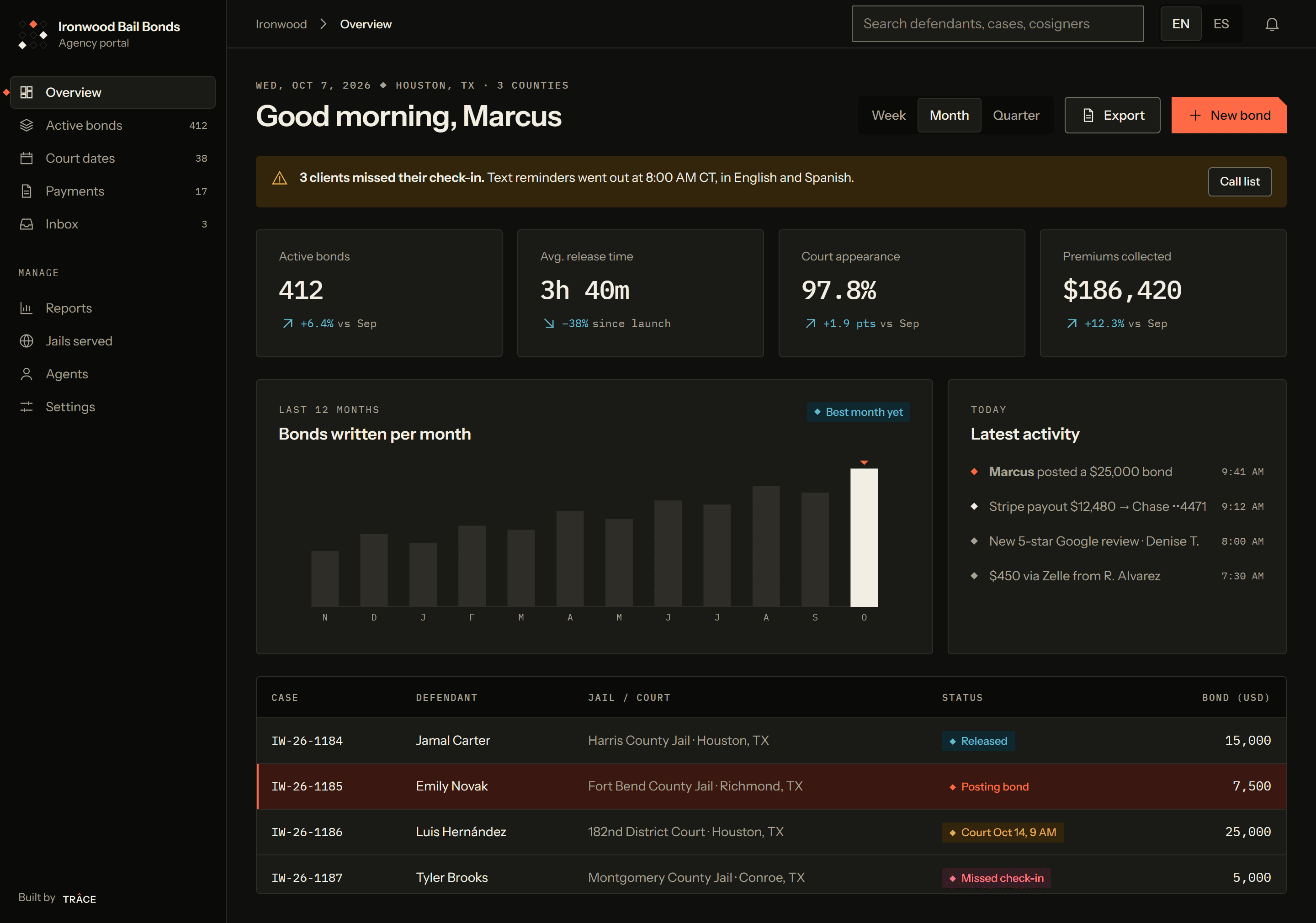Click the Agents person icon
This screenshot has width=1316, height=923.
coord(27,374)
